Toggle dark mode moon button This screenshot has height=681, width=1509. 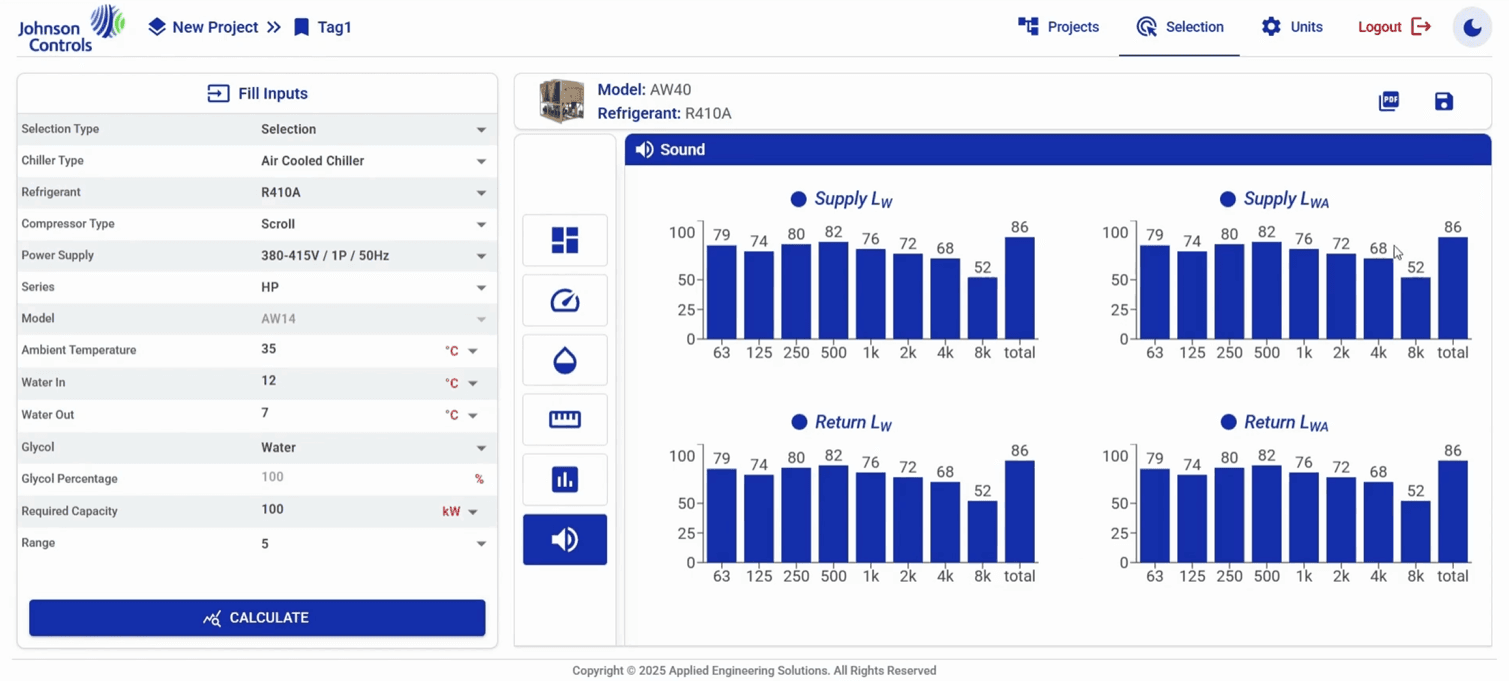(x=1472, y=27)
